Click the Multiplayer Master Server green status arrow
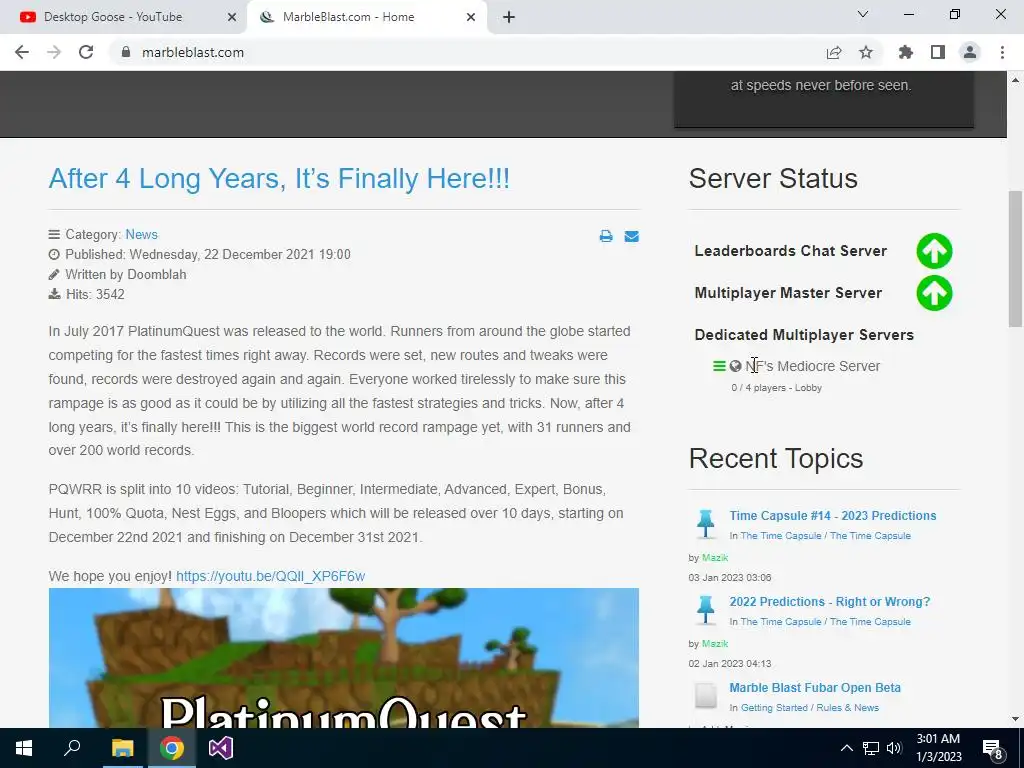This screenshot has height=768, width=1024. pyautogui.click(x=934, y=293)
